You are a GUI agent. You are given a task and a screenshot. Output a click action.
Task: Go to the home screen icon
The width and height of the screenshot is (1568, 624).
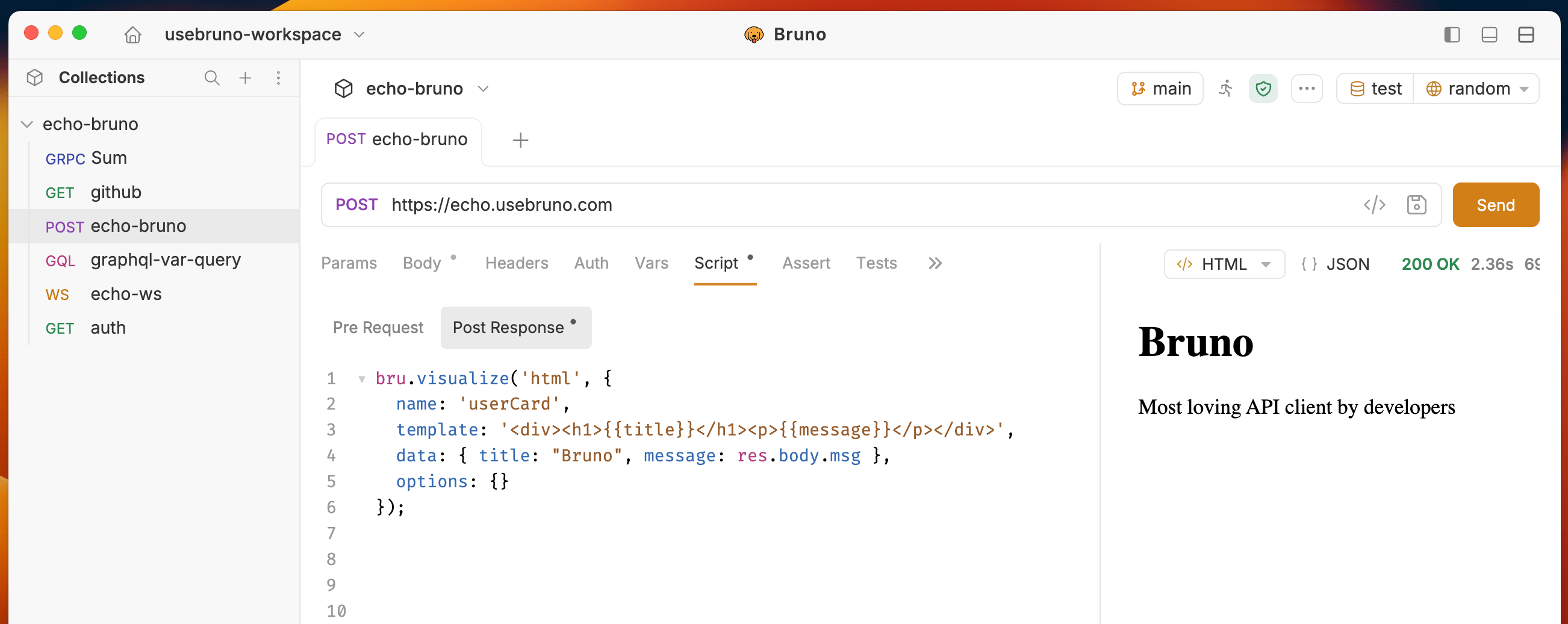pyautogui.click(x=132, y=35)
